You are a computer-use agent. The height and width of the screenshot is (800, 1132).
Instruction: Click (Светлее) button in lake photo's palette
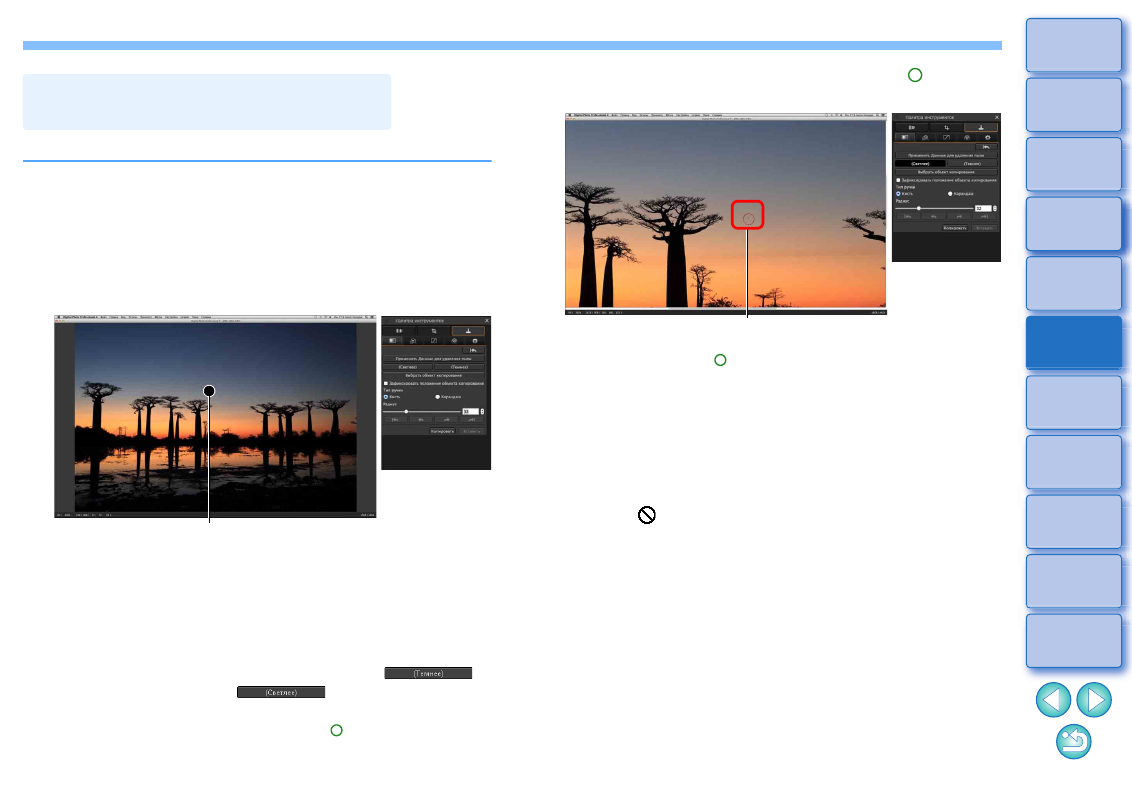click(407, 367)
